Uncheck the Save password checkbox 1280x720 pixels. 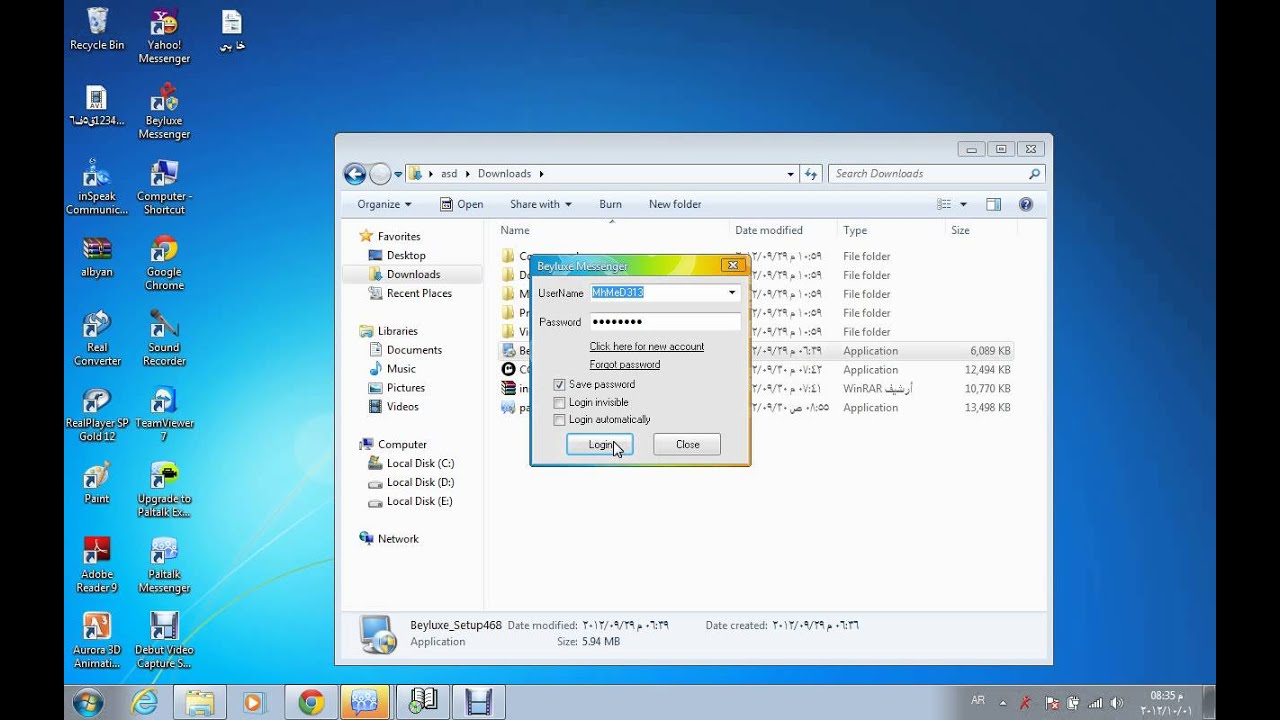[559, 384]
